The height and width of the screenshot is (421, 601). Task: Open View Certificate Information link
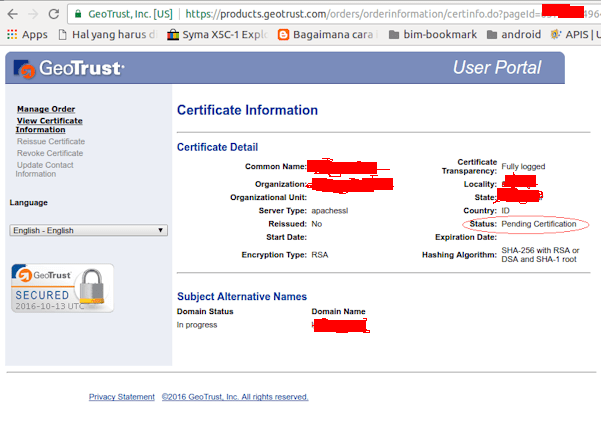(x=49, y=125)
